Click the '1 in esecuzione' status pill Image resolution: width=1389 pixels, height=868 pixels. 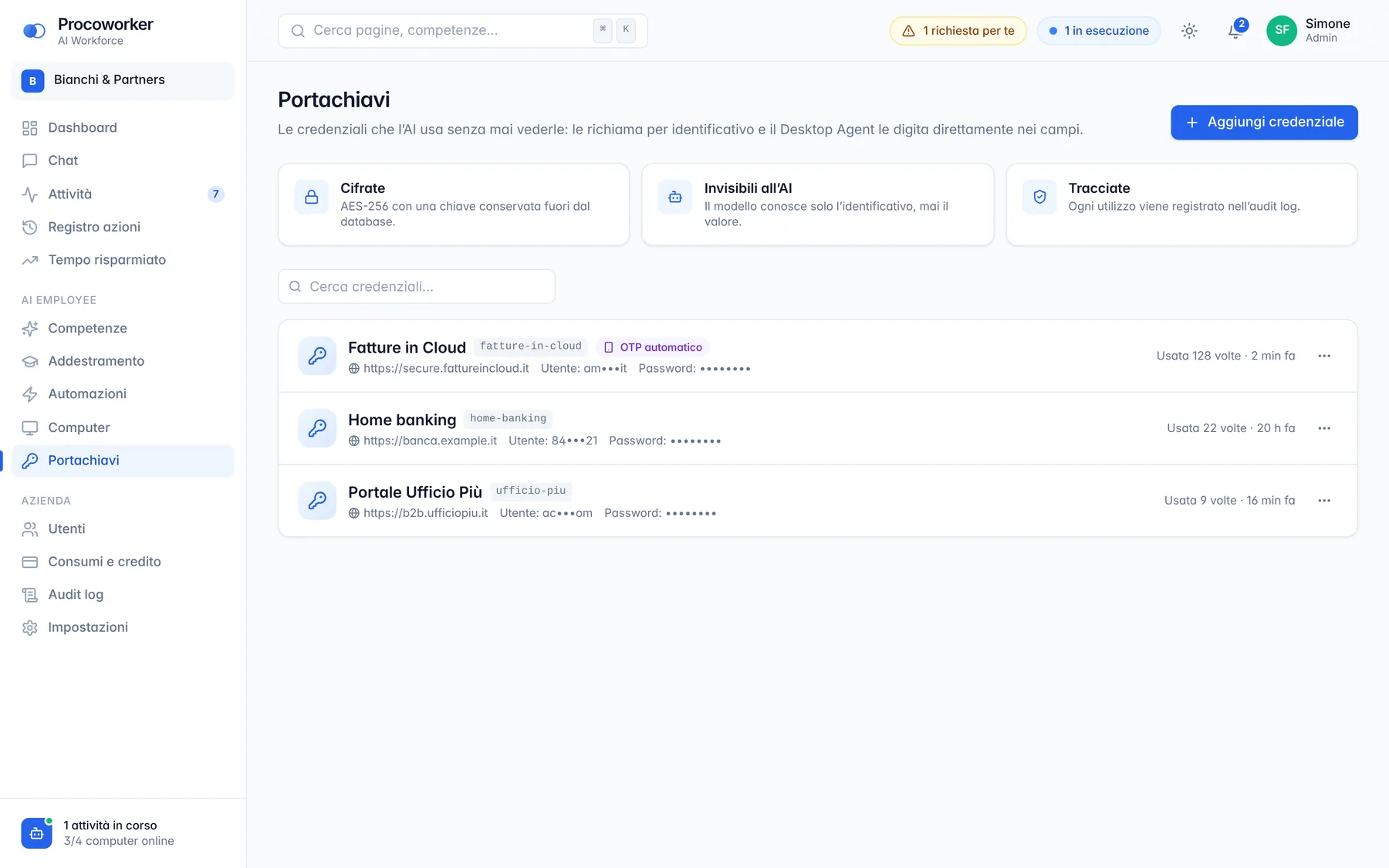1099,31
